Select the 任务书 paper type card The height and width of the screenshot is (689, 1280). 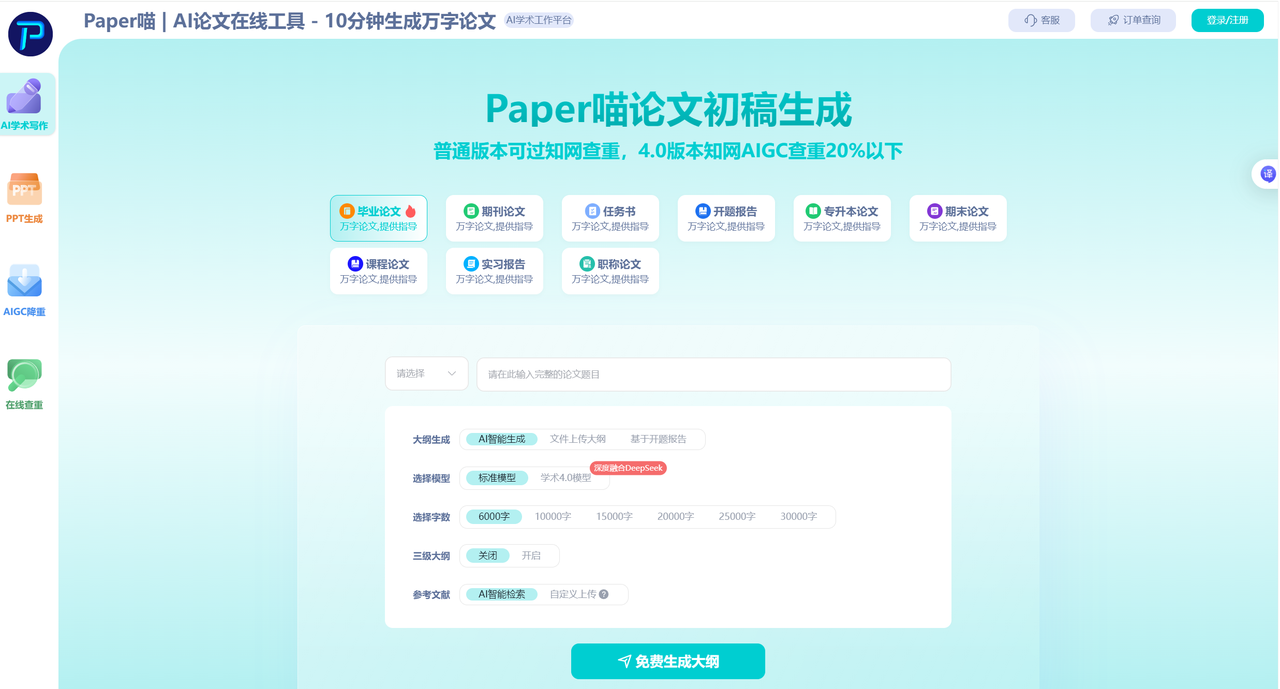(x=610, y=218)
